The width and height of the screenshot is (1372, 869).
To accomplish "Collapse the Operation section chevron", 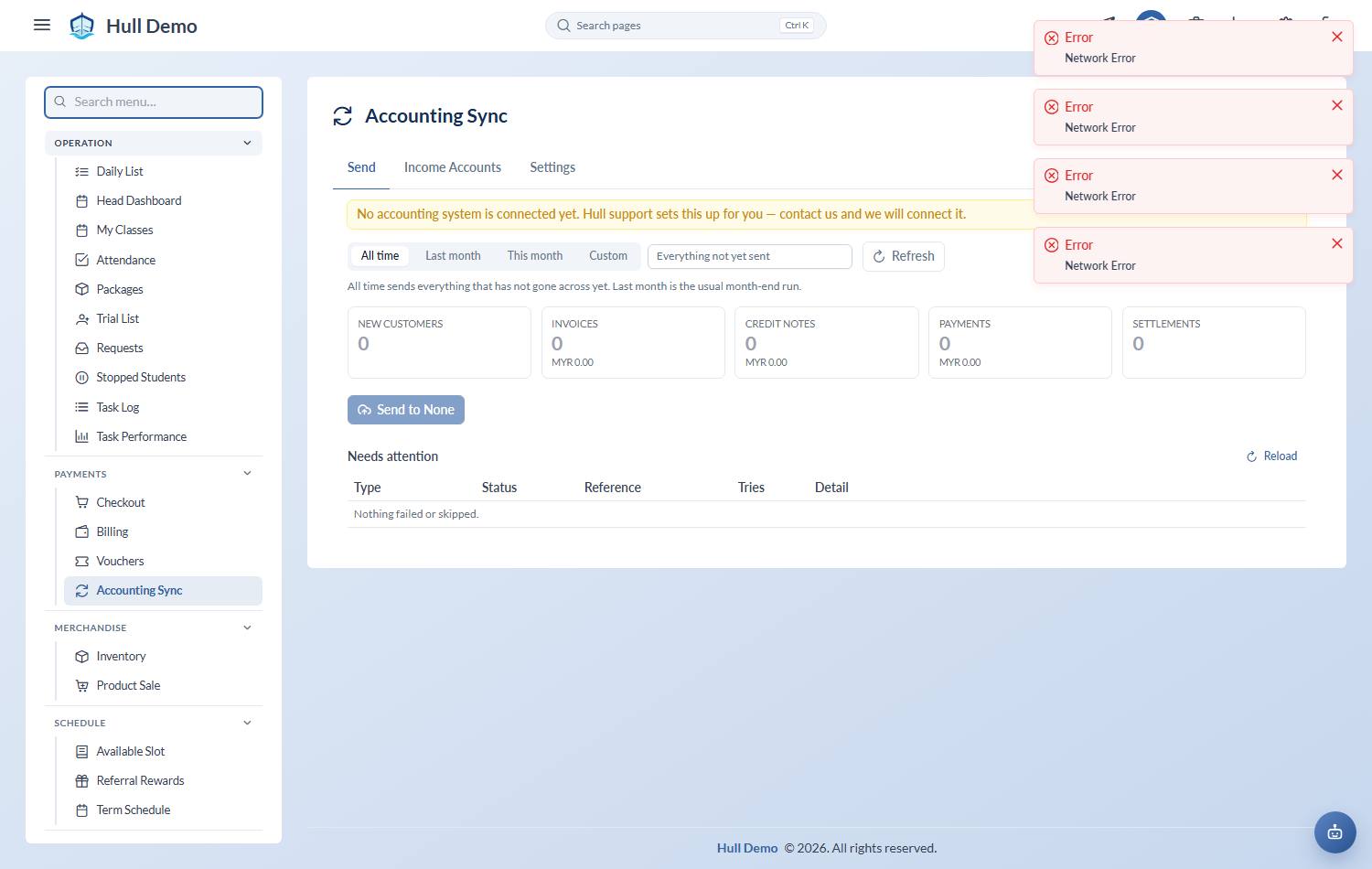I will 247,143.
